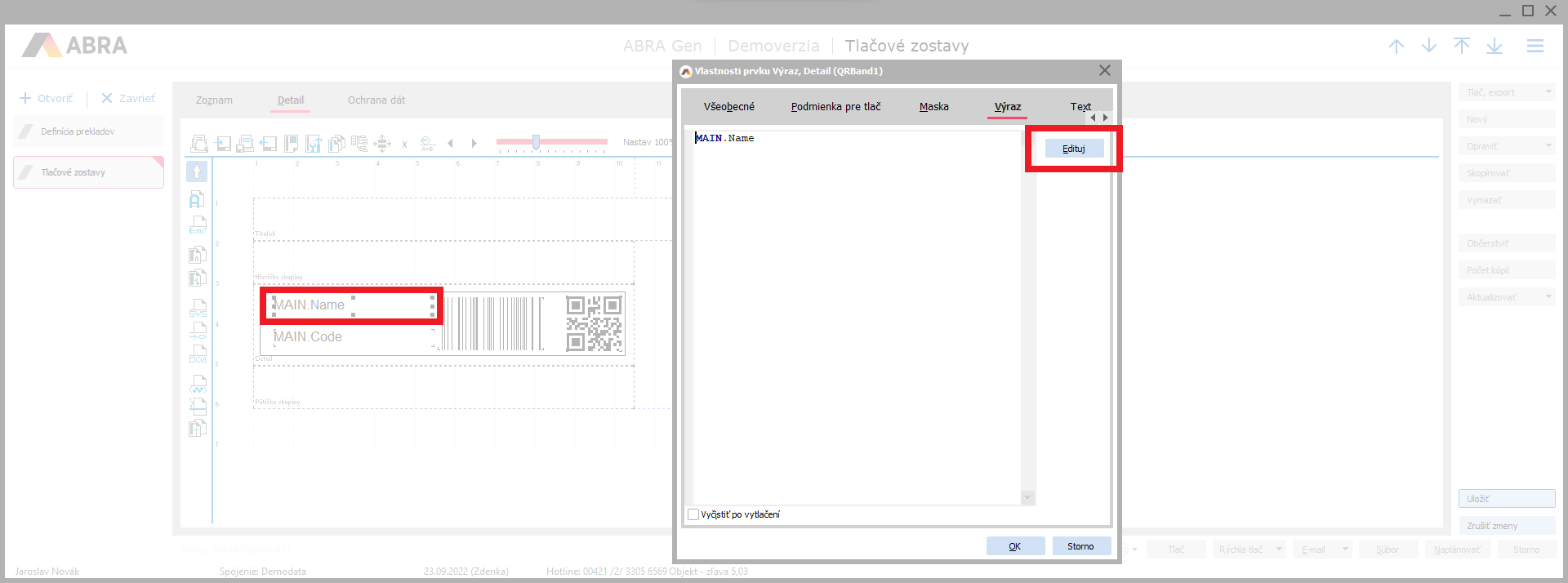Confirm dialog with OK button
This screenshot has width=1568, height=583.
(x=1014, y=546)
